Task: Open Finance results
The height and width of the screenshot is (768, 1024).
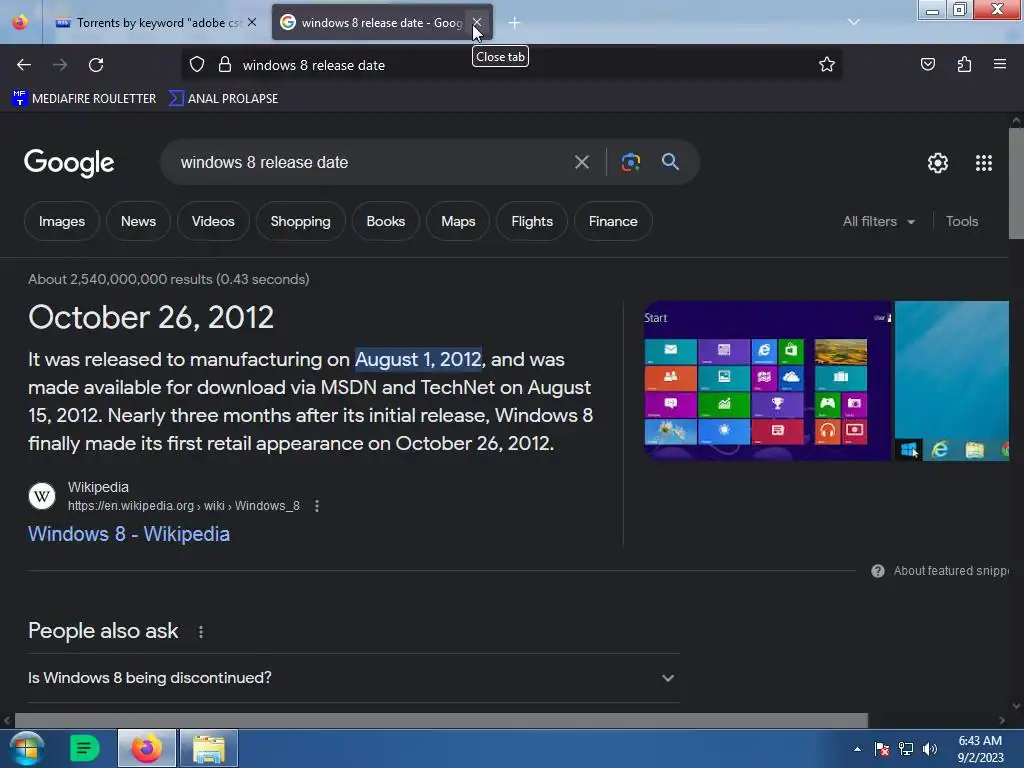Action: click(x=613, y=221)
